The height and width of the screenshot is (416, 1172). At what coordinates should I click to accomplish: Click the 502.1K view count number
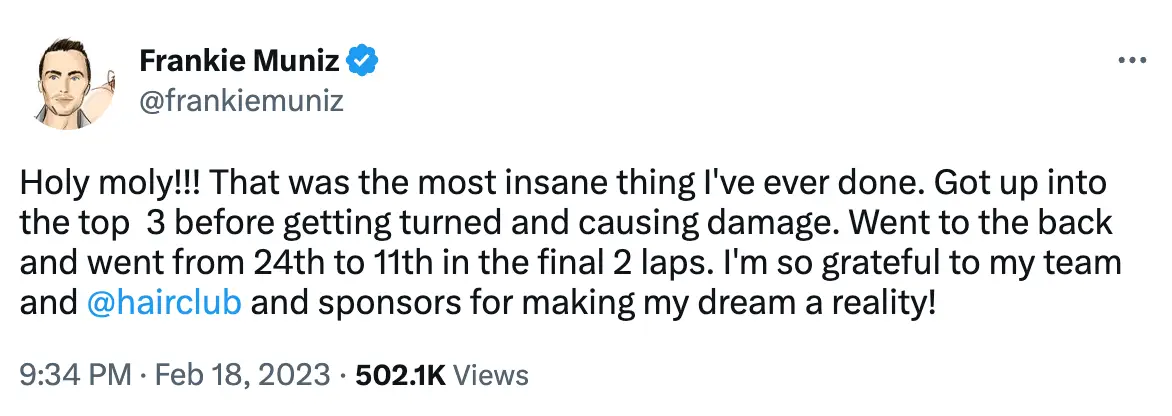pos(399,375)
